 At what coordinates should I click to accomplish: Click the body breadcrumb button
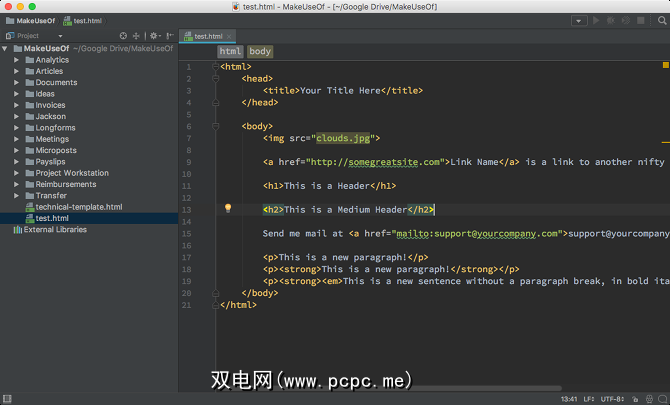coord(260,51)
